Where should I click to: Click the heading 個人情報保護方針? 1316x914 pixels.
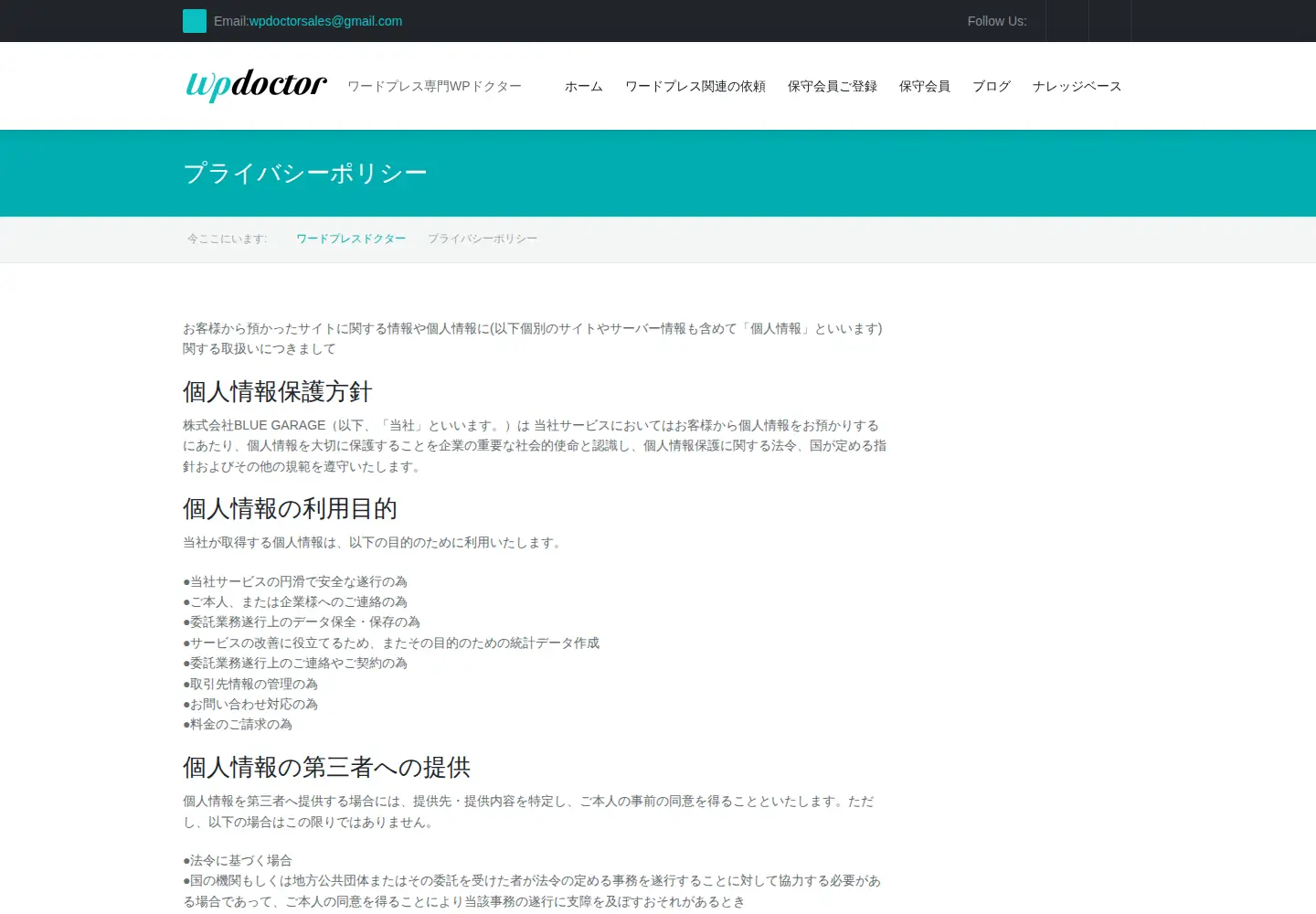pos(278,391)
